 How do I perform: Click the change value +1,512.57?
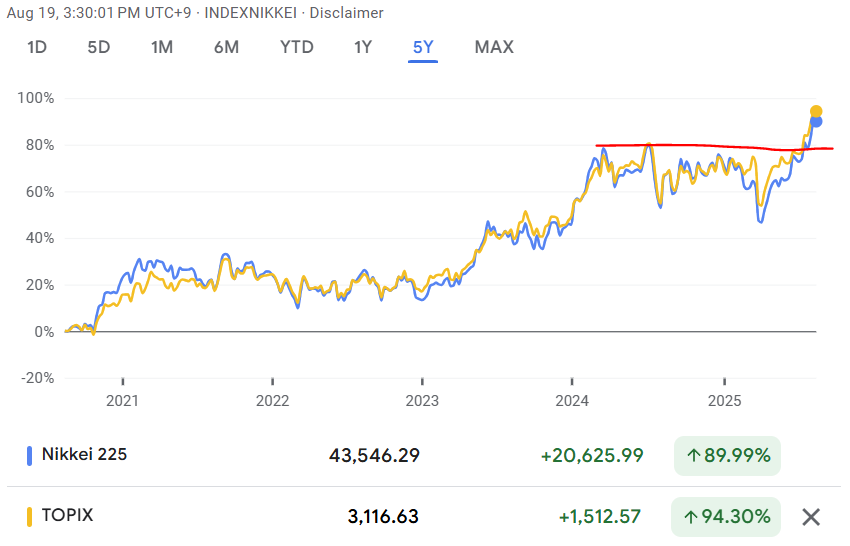(x=600, y=517)
